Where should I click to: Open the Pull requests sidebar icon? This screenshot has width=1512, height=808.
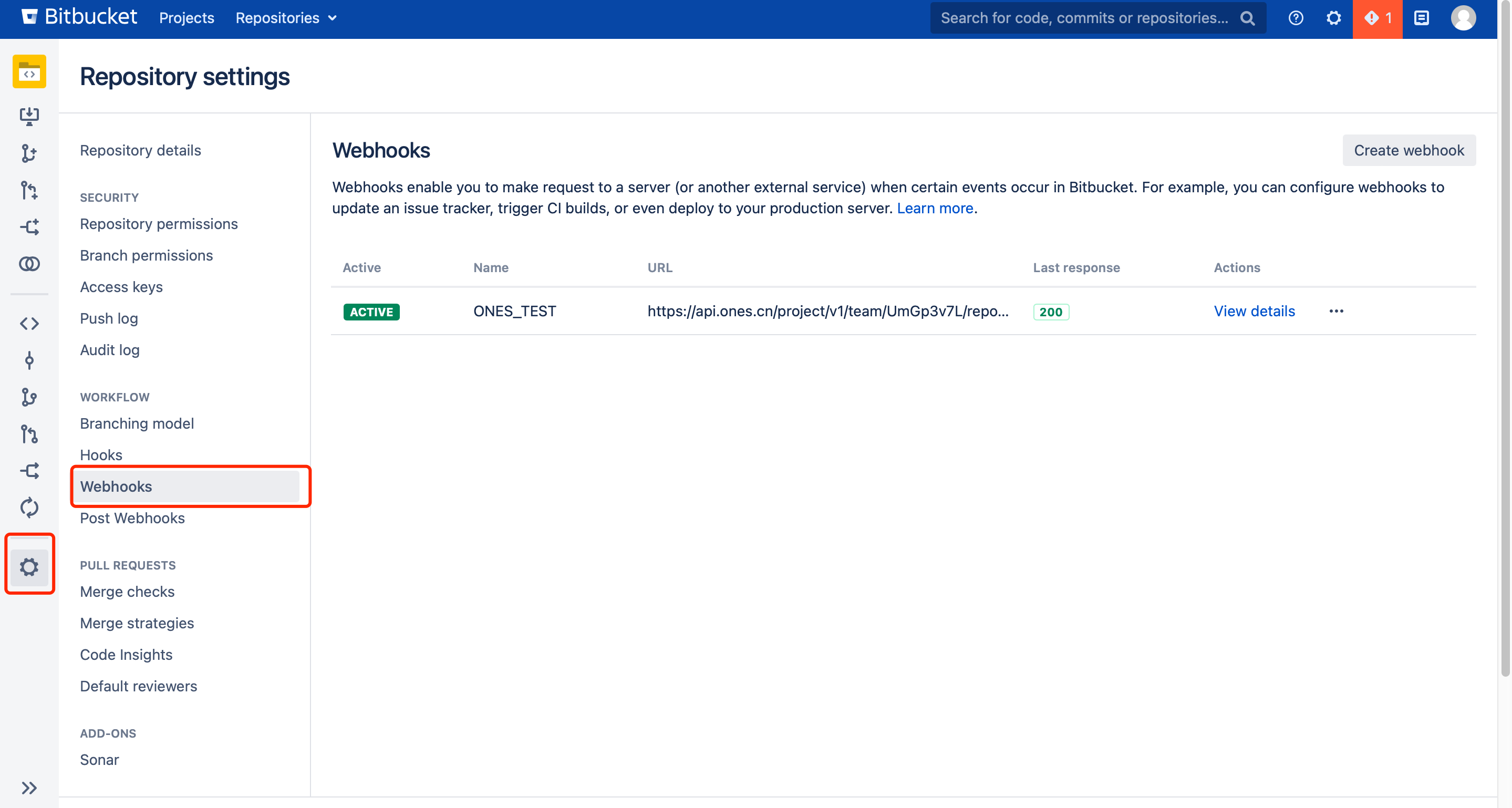point(29,434)
